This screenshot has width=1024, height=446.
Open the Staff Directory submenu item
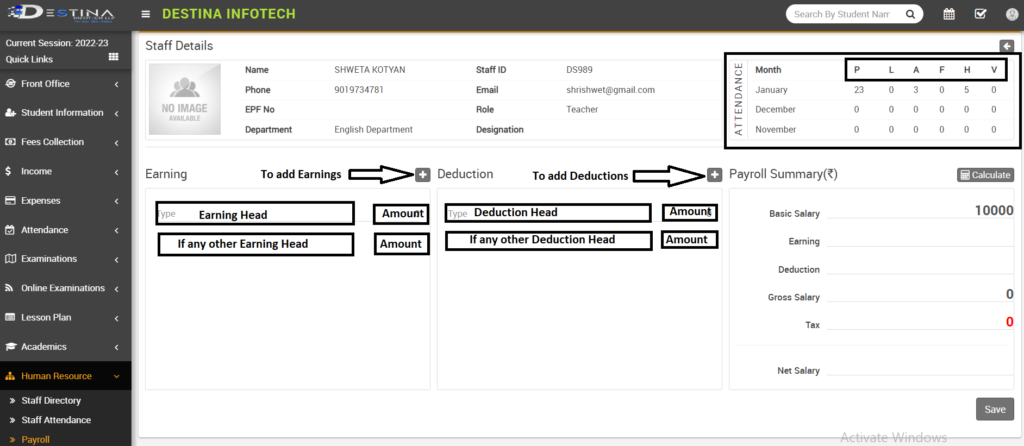coord(51,400)
